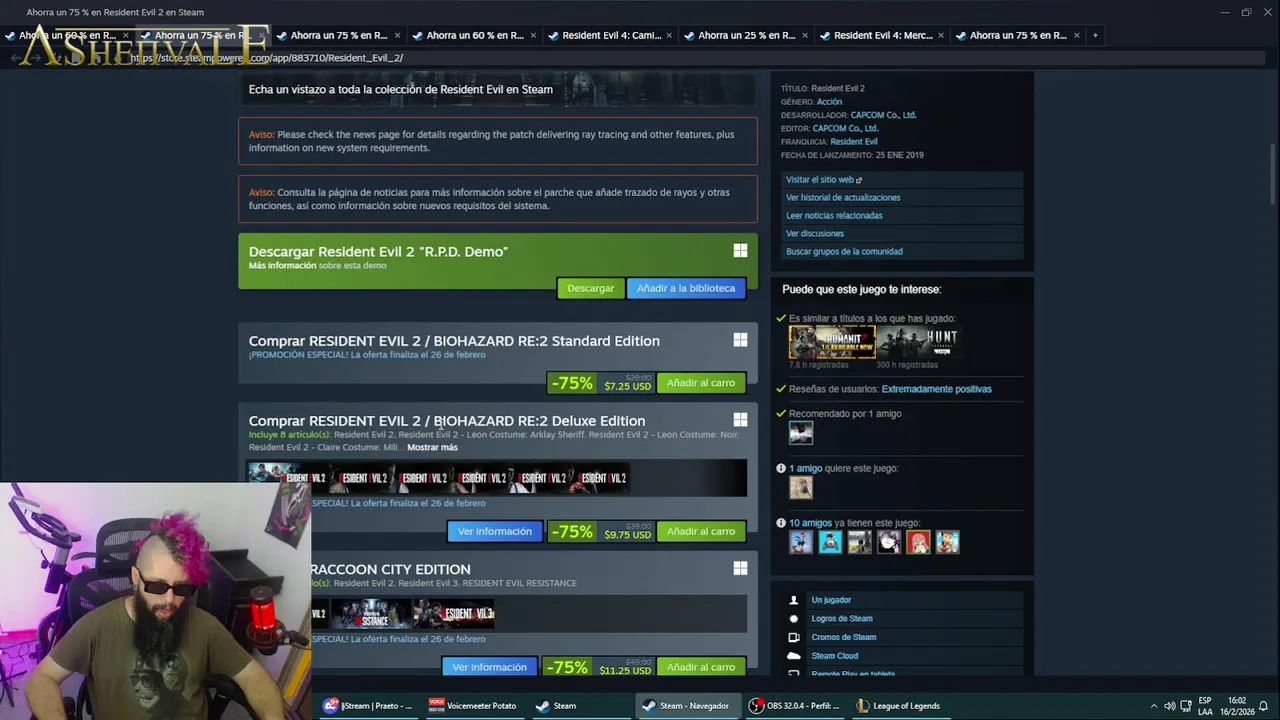Image resolution: width=1280 pixels, height=720 pixels.
Task: Expand system tray hidden icons chevron
Action: tap(1153, 706)
